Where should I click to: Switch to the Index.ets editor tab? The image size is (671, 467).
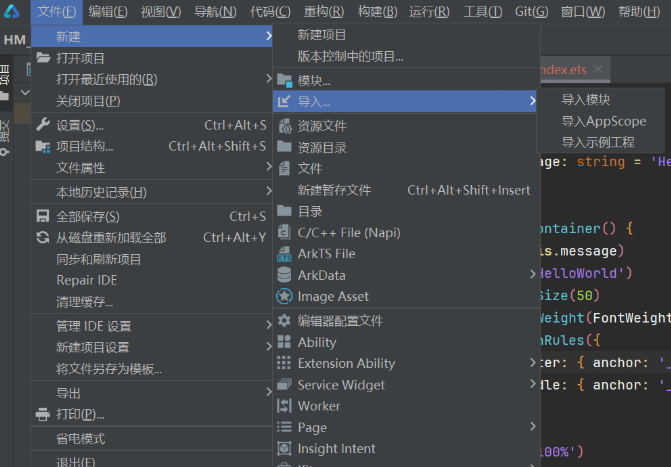[x=564, y=69]
